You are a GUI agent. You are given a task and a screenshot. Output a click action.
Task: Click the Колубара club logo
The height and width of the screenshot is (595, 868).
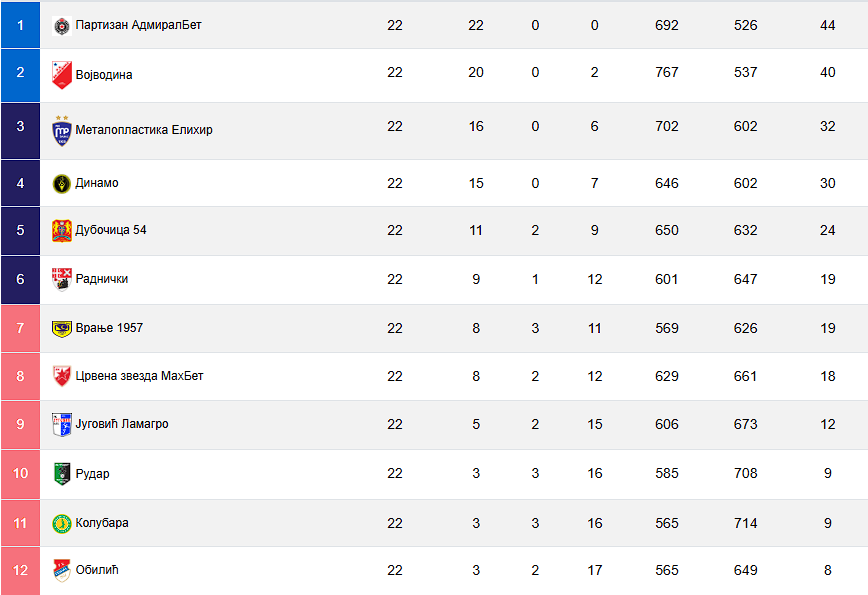[x=62, y=523]
